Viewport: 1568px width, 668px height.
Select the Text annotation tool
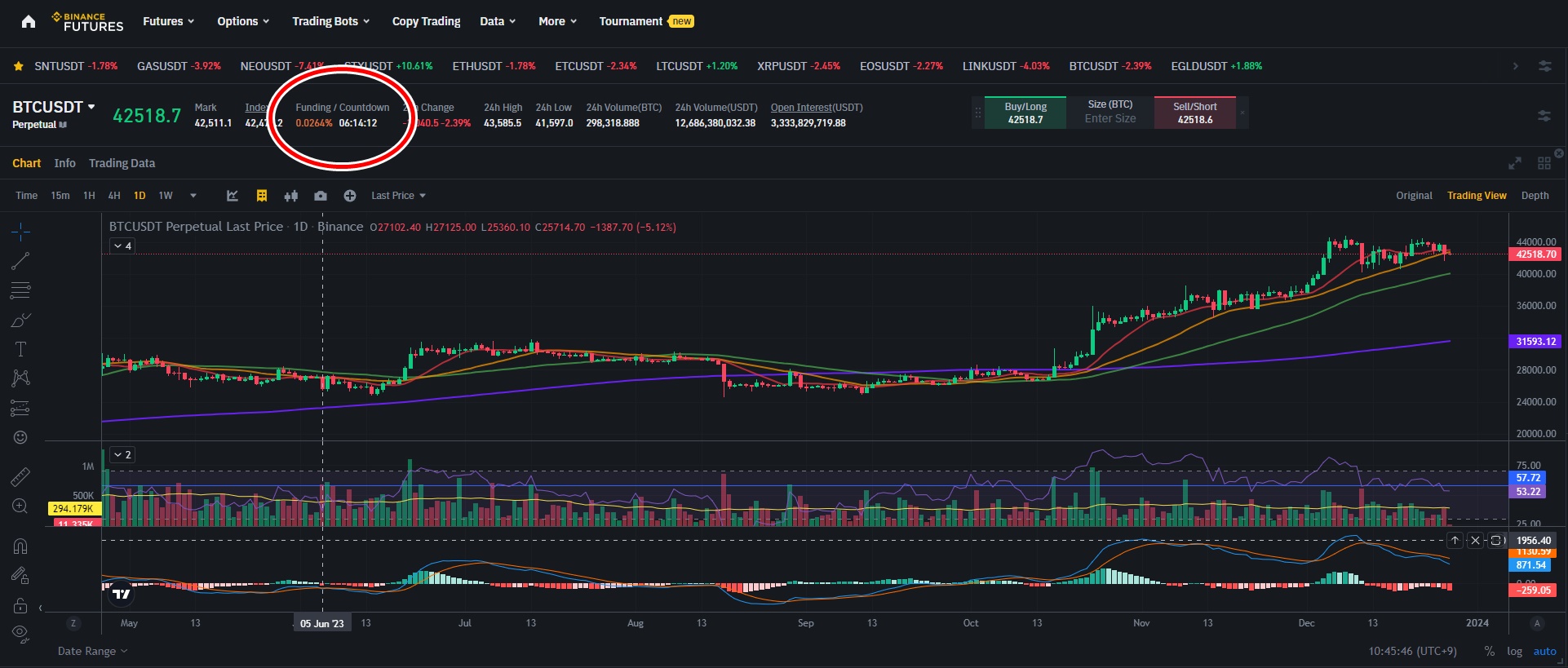tap(20, 349)
